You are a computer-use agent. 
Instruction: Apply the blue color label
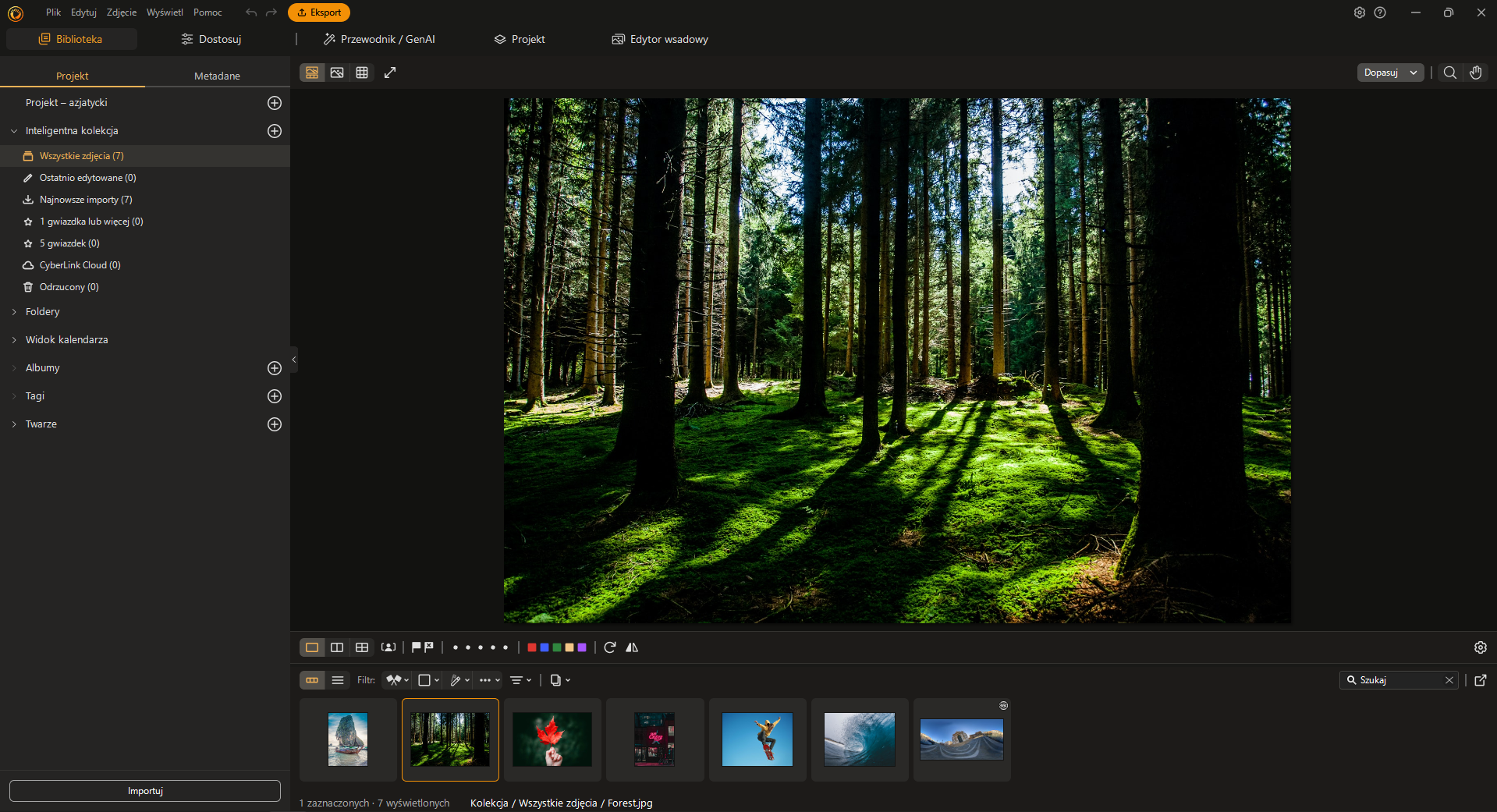pos(545,647)
